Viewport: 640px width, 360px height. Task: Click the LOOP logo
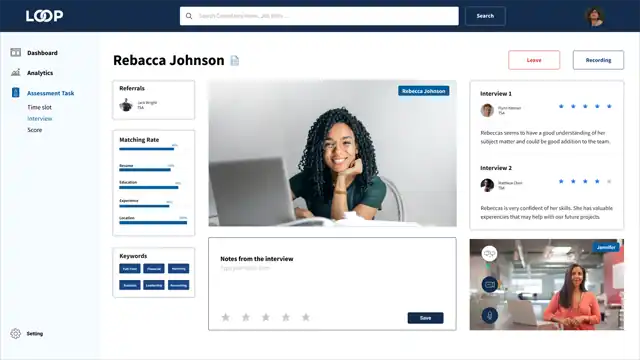(44, 16)
